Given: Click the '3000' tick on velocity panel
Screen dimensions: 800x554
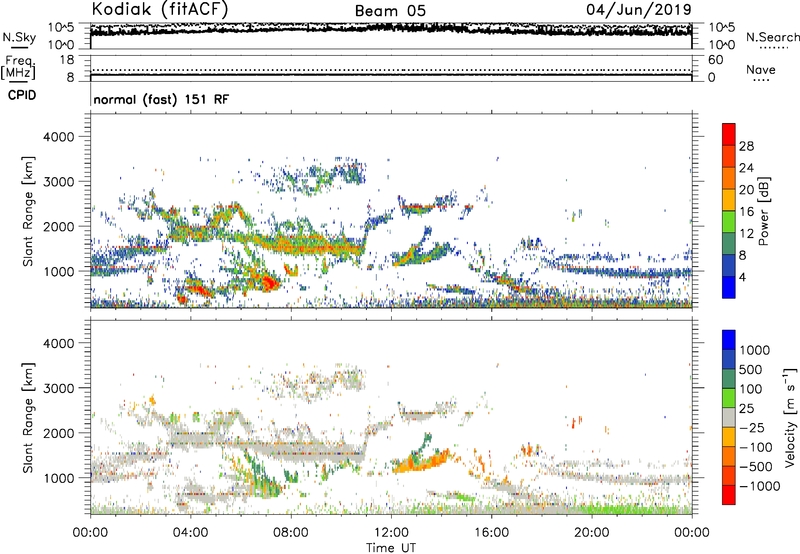Looking at the screenshot, I should (59, 388).
